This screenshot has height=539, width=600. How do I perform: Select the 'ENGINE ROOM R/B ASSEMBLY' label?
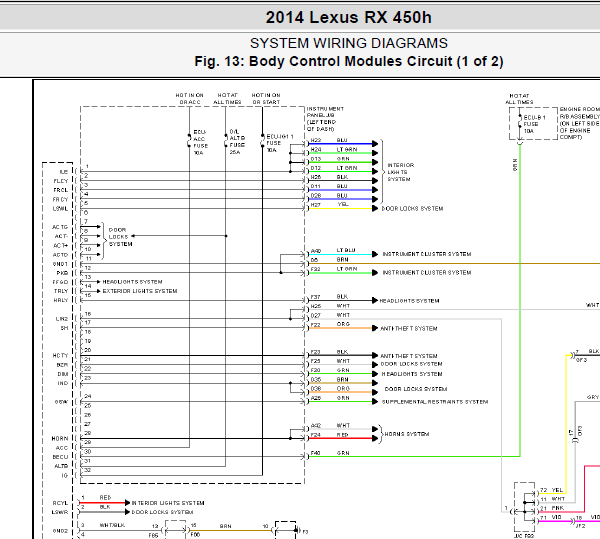(x=579, y=123)
